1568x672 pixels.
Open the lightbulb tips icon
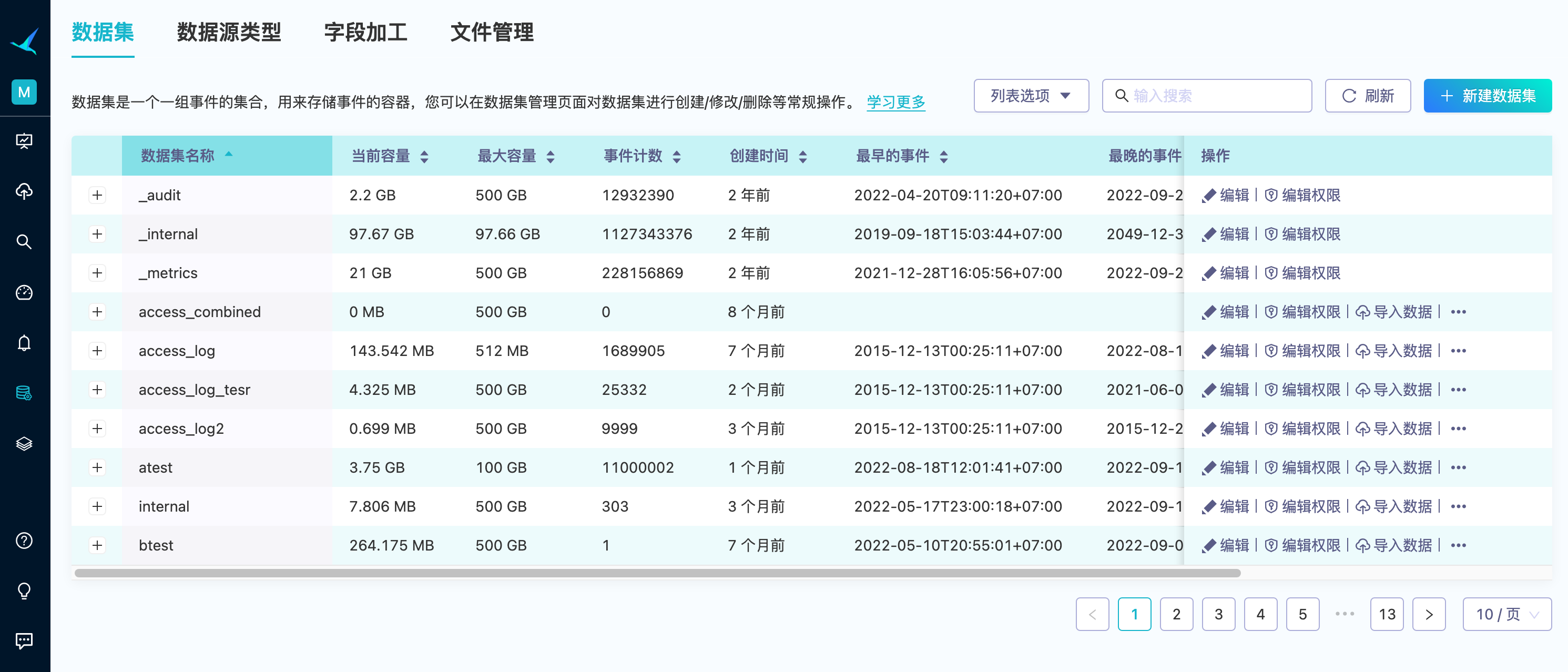[x=24, y=590]
